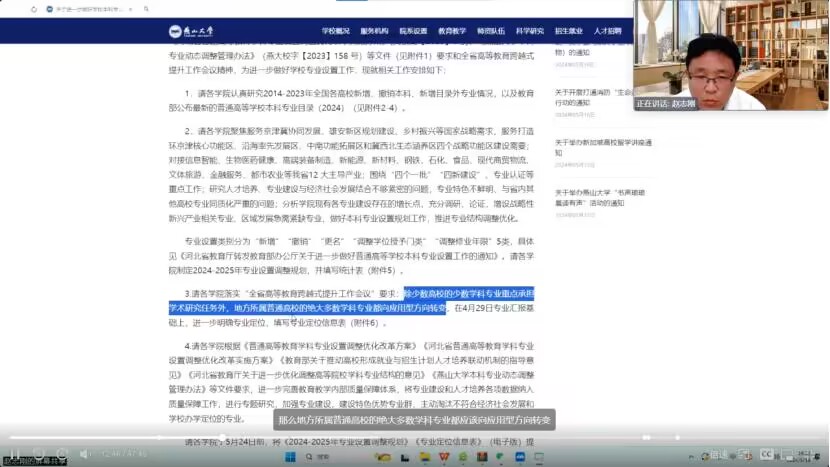Open the 师资队伍 navigation menu
The image size is (830, 467).
pyautogui.click(x=491, y=31)
